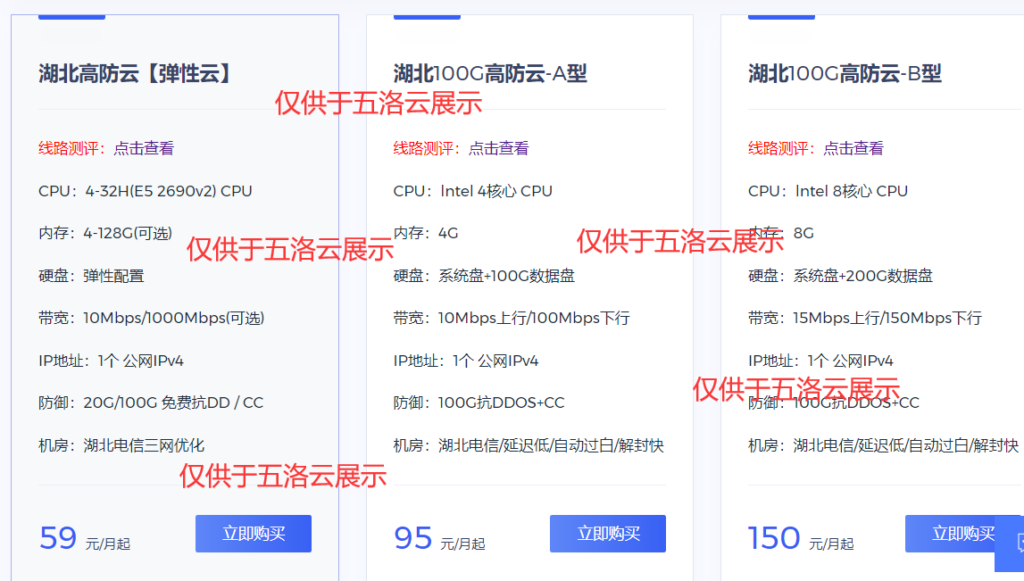This screenshot has height=581, width=1024.
Task: Click 立即购买 button for 弹性云 plan
Action: tap(253, 534)
